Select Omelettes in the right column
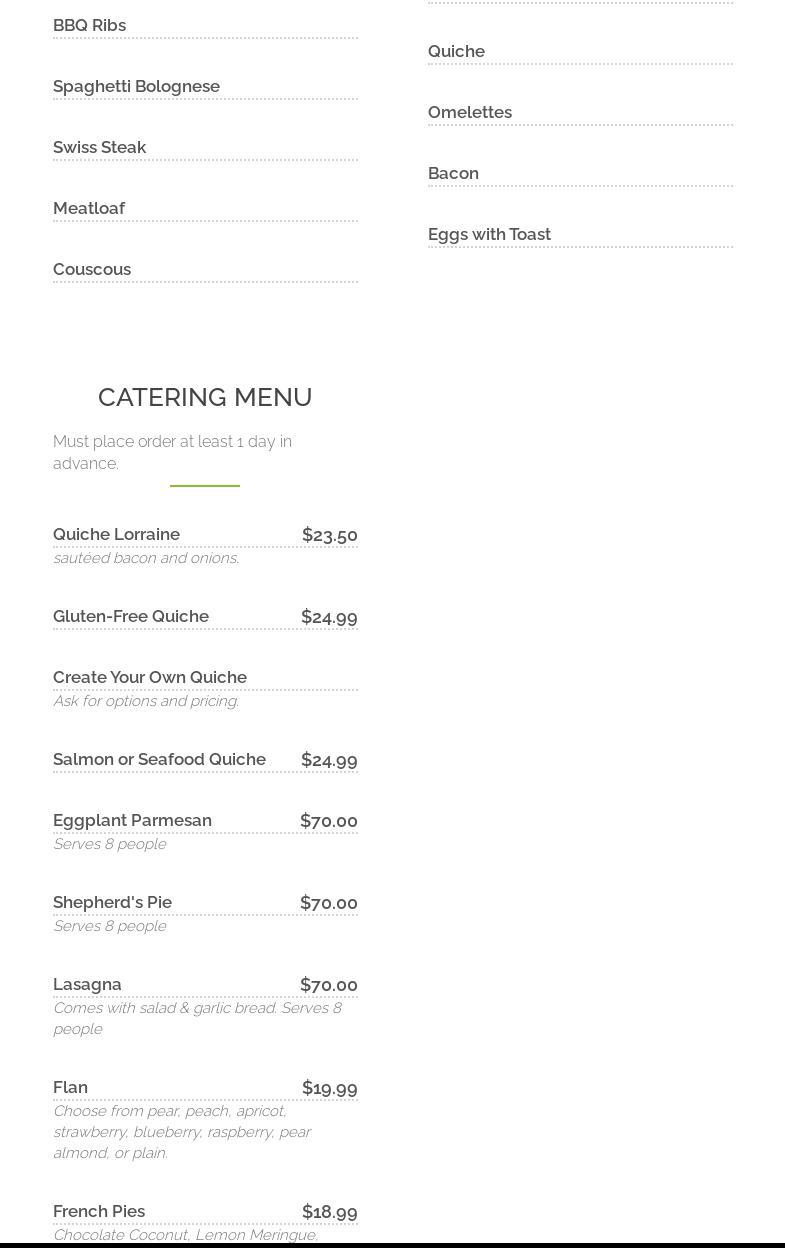Image resolution: width=785 pixels, height=1248 pixels. point(470,112)
